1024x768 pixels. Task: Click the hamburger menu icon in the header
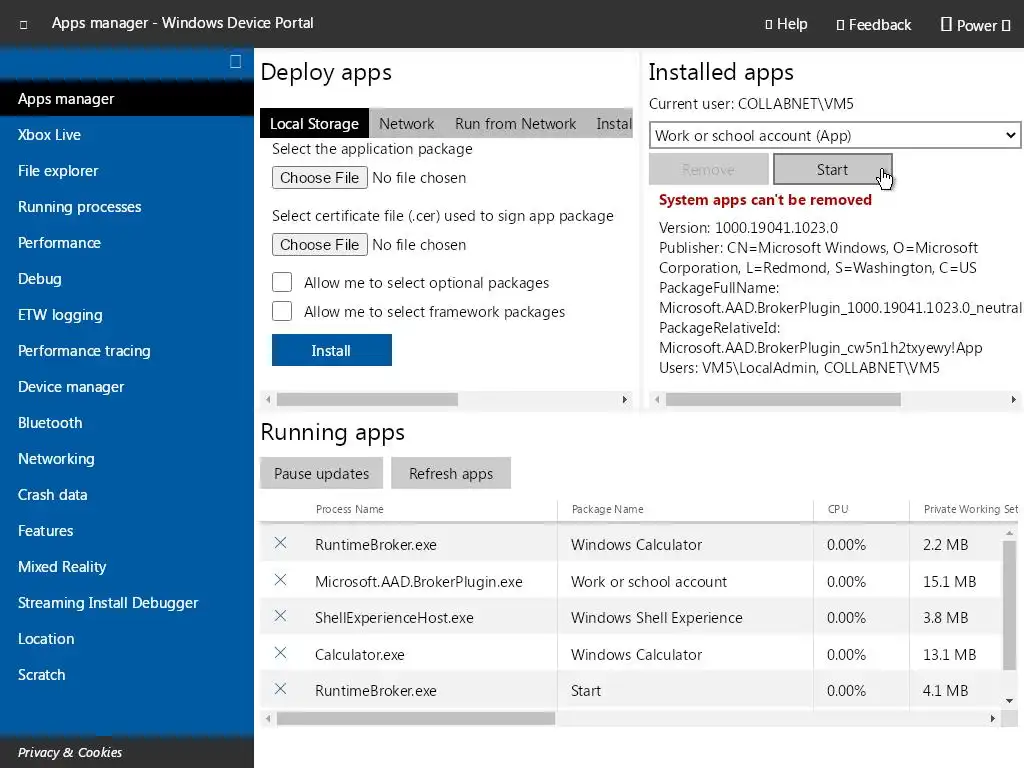24,24
